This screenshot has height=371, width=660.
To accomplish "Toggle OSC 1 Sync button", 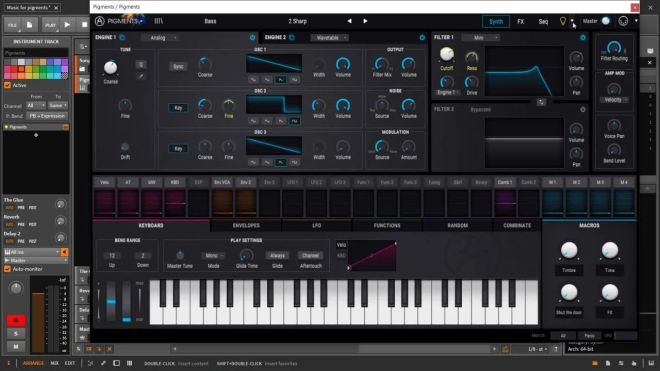I will point(178,67).
